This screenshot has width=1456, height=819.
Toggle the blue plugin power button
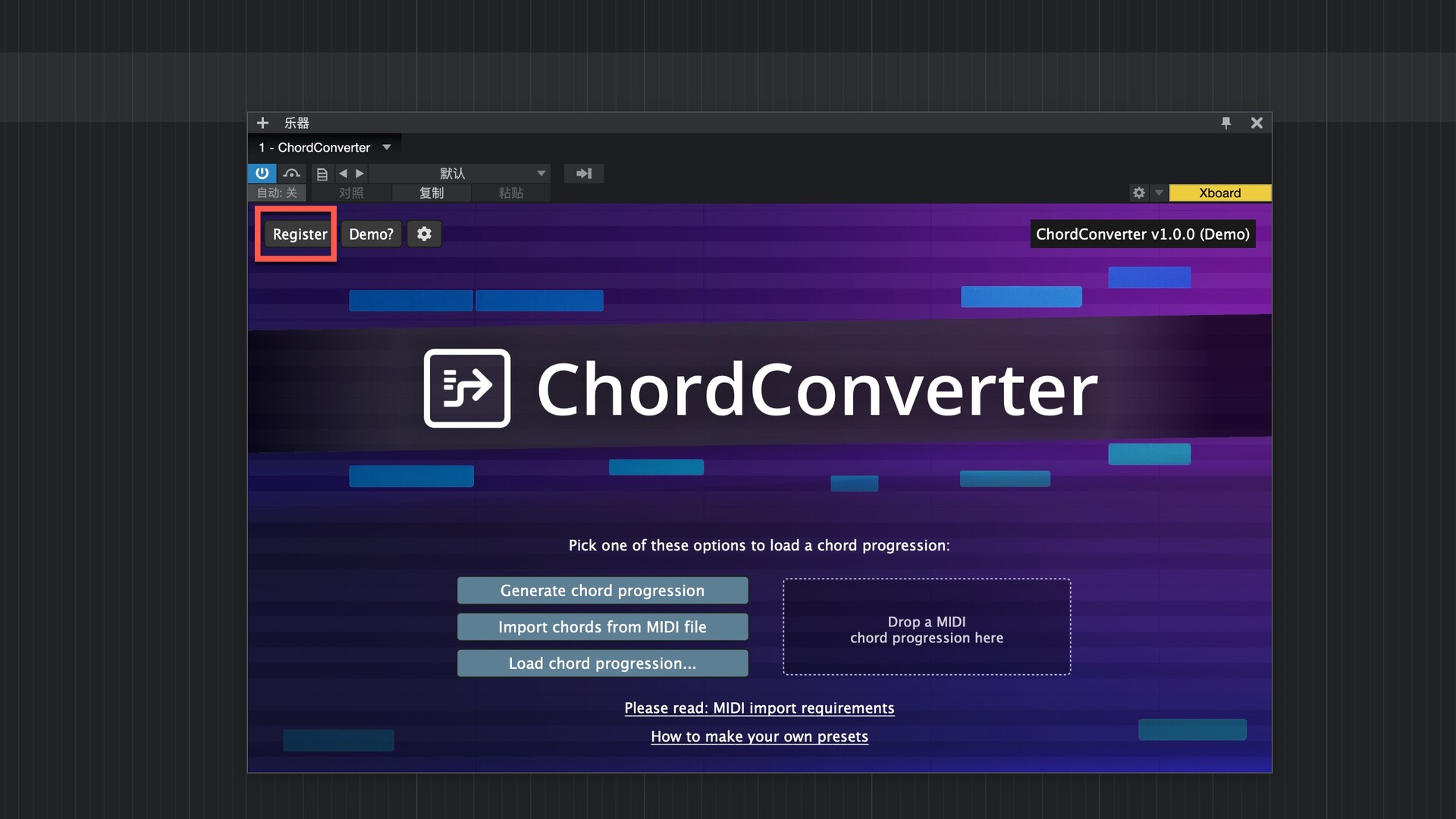click(x=262, y=174)
